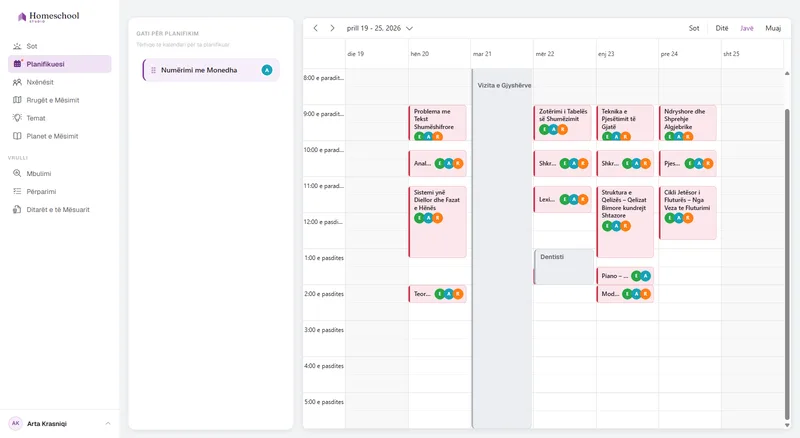The image size is (800, 438).
Task: Open the Sistemi ynë Diellor dhe Fazat e Hënës event
Action: pos(437,222)
